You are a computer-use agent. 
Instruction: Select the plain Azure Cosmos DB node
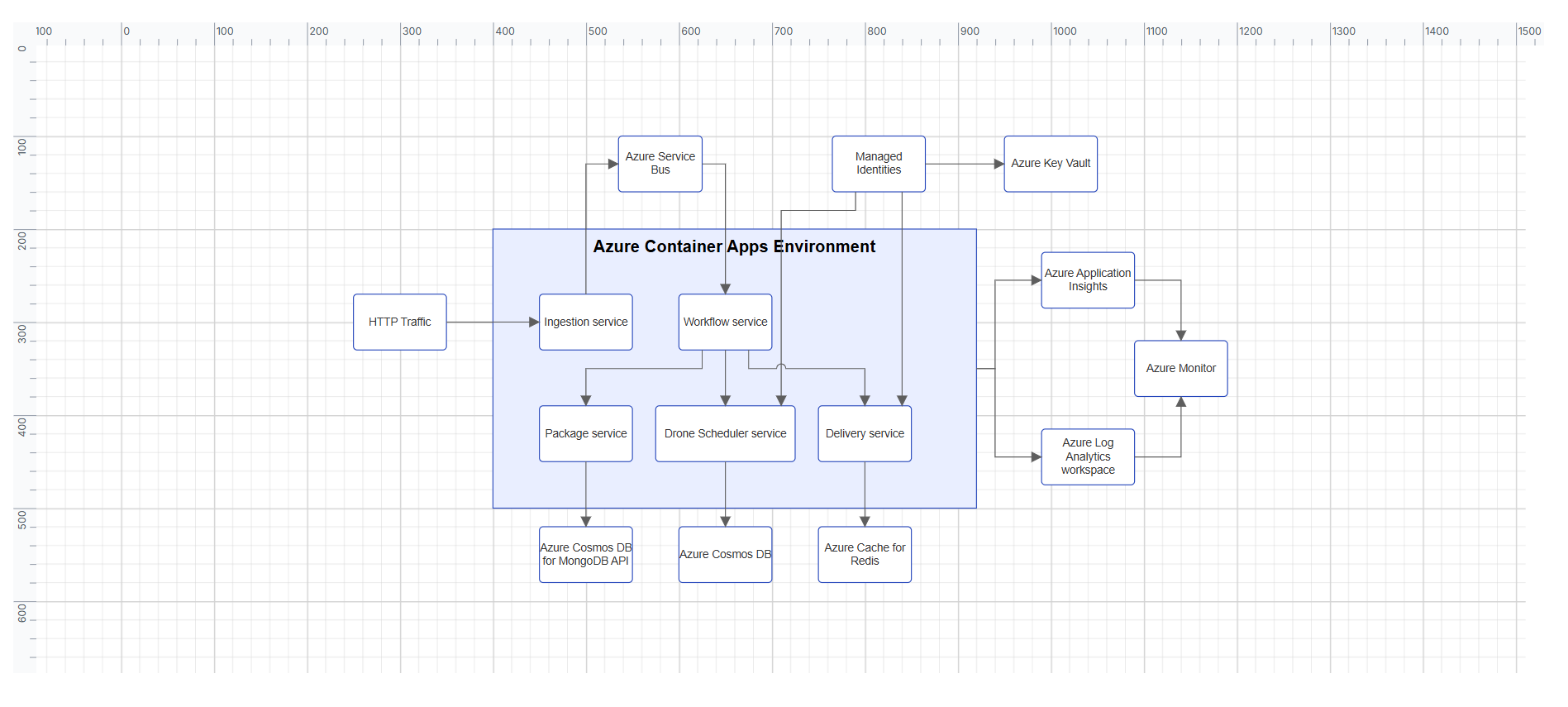pos(726,554)
